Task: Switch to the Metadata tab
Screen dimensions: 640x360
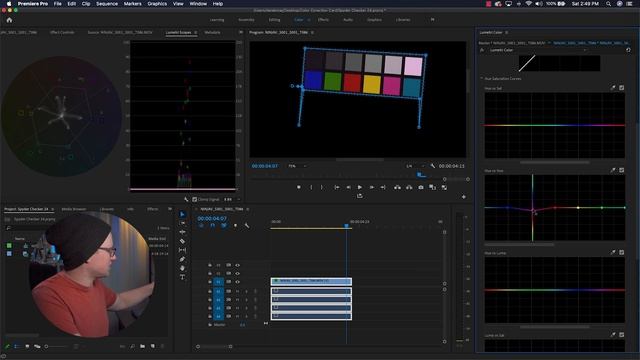Action: pyautogui.click(x=212, y=32)
